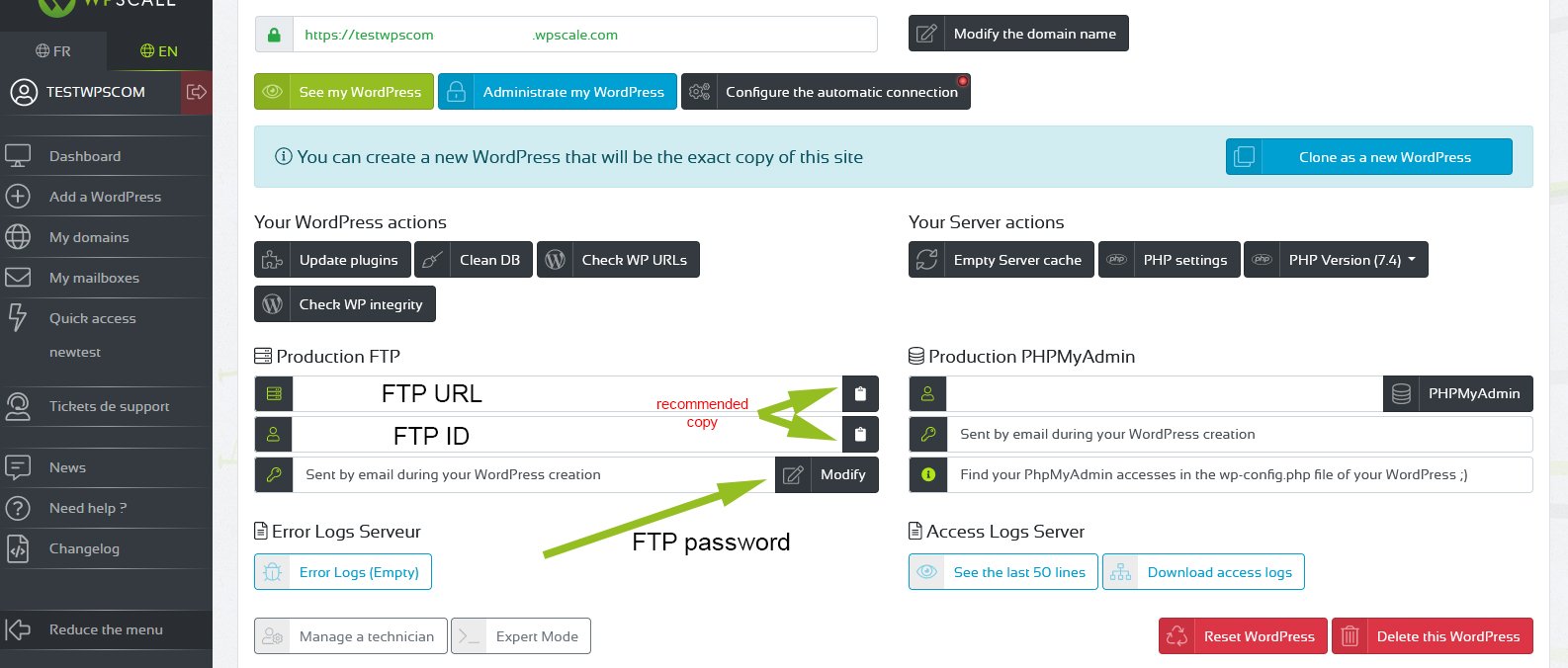The height and width of the screenshot is (668, 1568).
Task: Copy the FTP ID with clipboard icon
Action: click(x=860, y=434)
